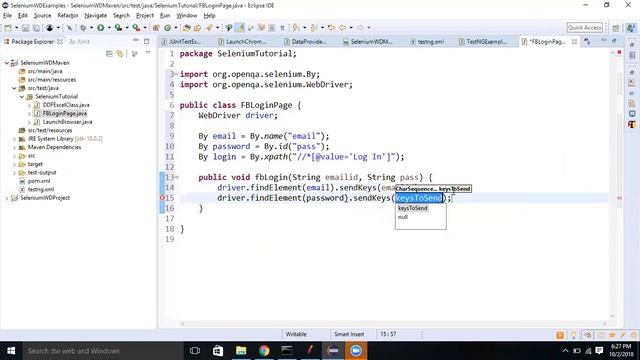Open dropdown next to Back arrow
640x360 pixels.
point(351,28)
